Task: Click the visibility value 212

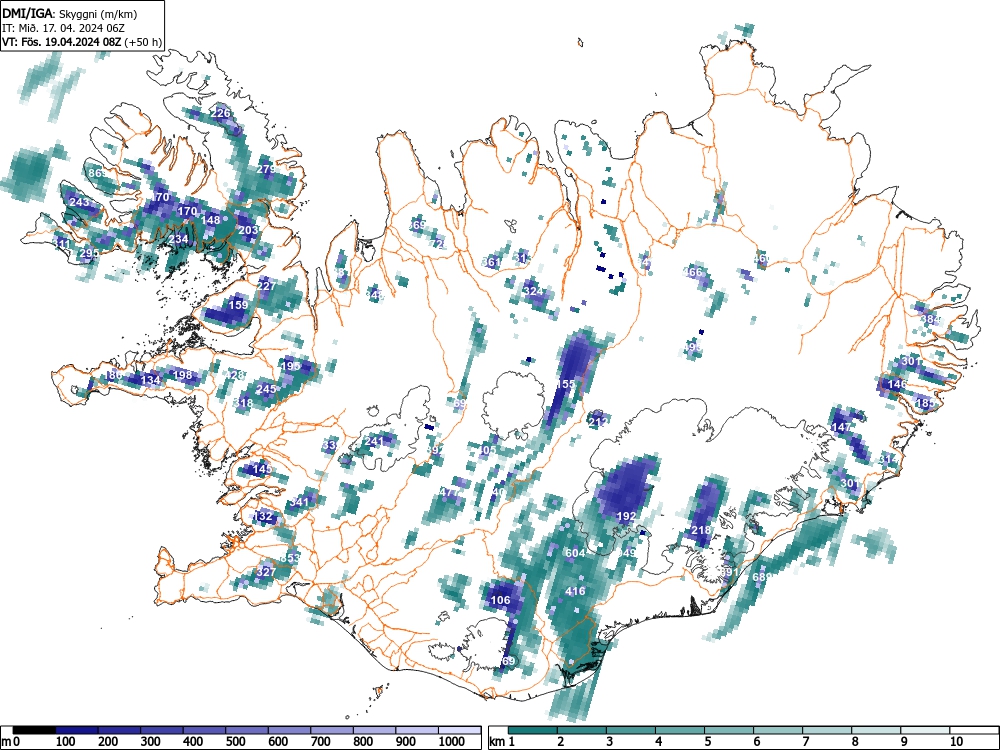Action: 598,422
